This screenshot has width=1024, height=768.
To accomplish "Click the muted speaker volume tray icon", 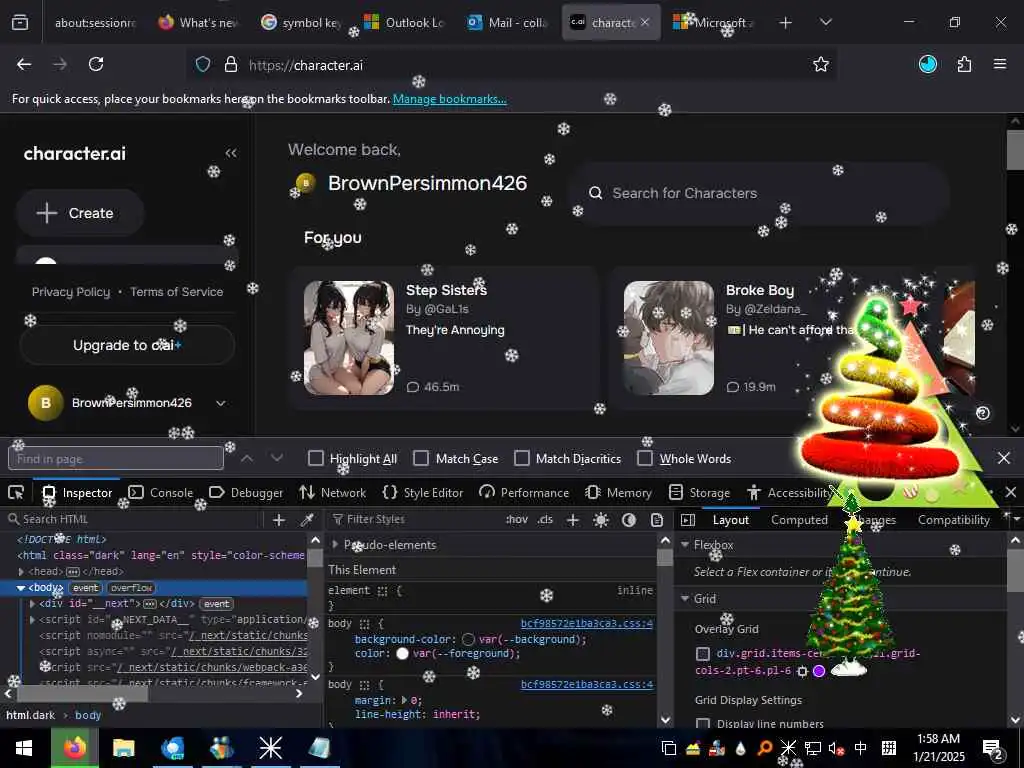I will coord(837,748).
